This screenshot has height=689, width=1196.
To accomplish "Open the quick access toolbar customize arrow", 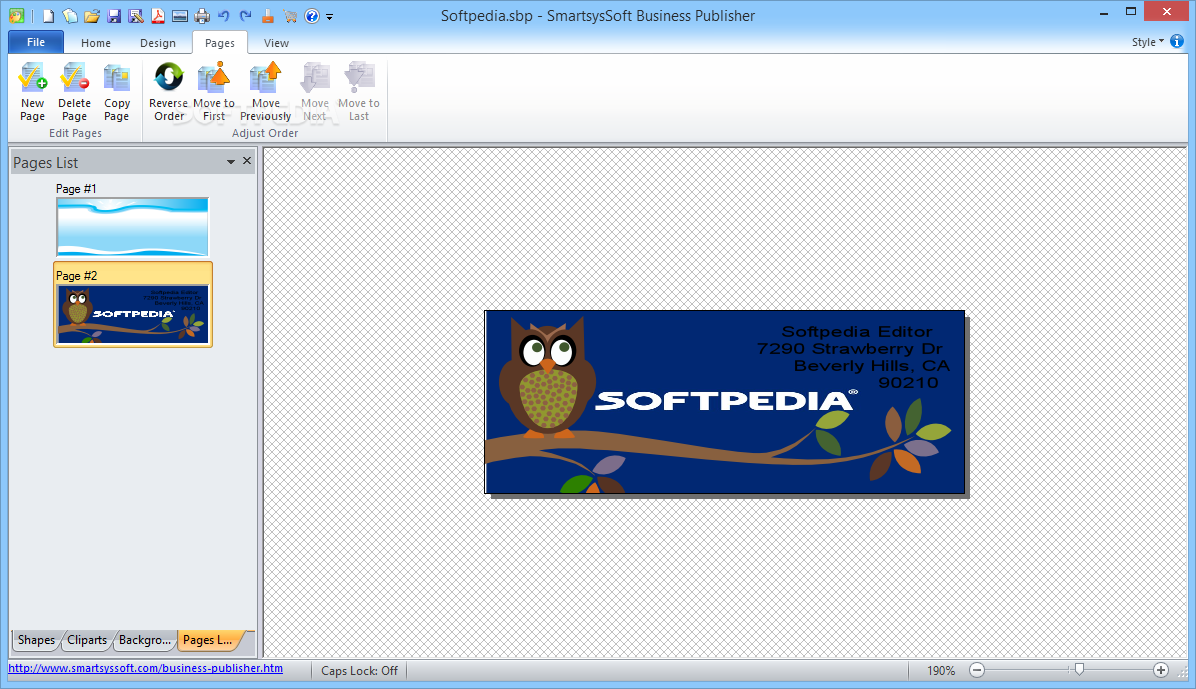I will (x=330, y=16).
